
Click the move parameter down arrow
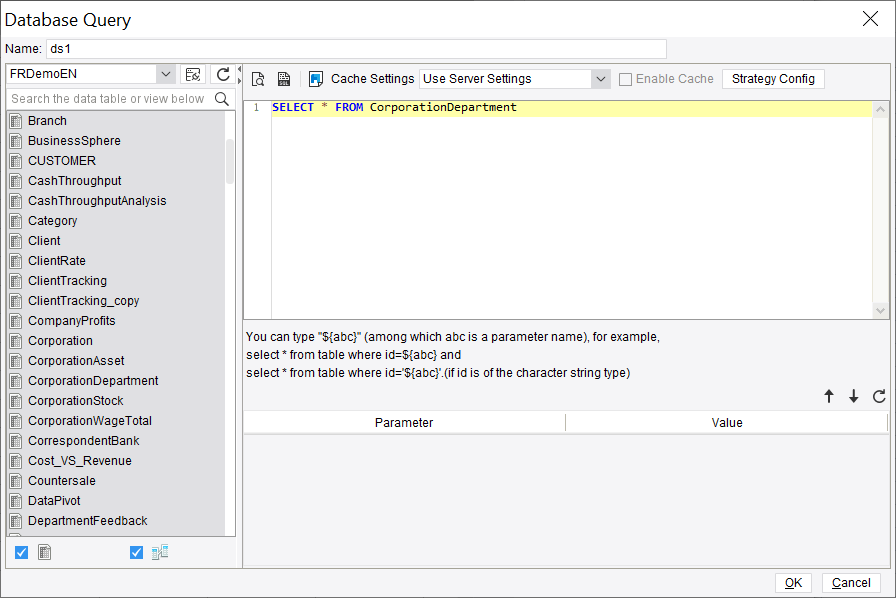[x=854, y=396]
